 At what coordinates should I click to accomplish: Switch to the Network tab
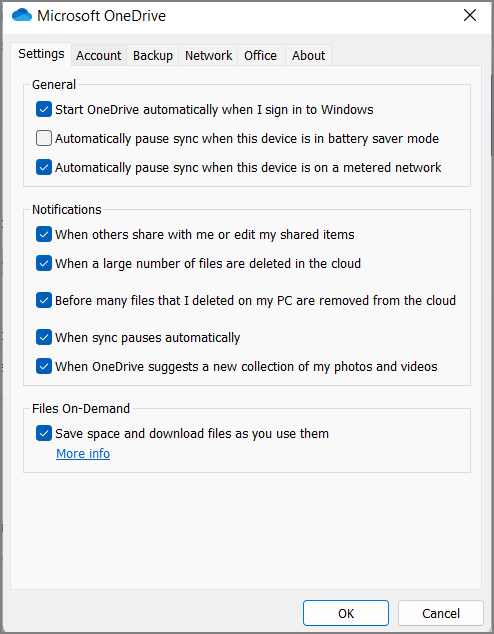[x=209, y=55]
